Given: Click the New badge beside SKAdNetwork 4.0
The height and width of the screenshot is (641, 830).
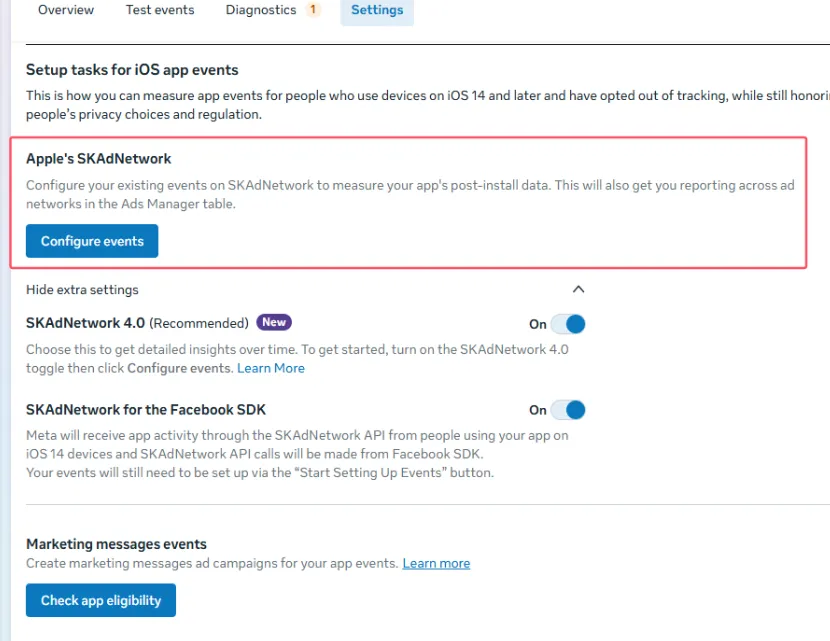Looking at the screenshot, I should coord(274,322).
